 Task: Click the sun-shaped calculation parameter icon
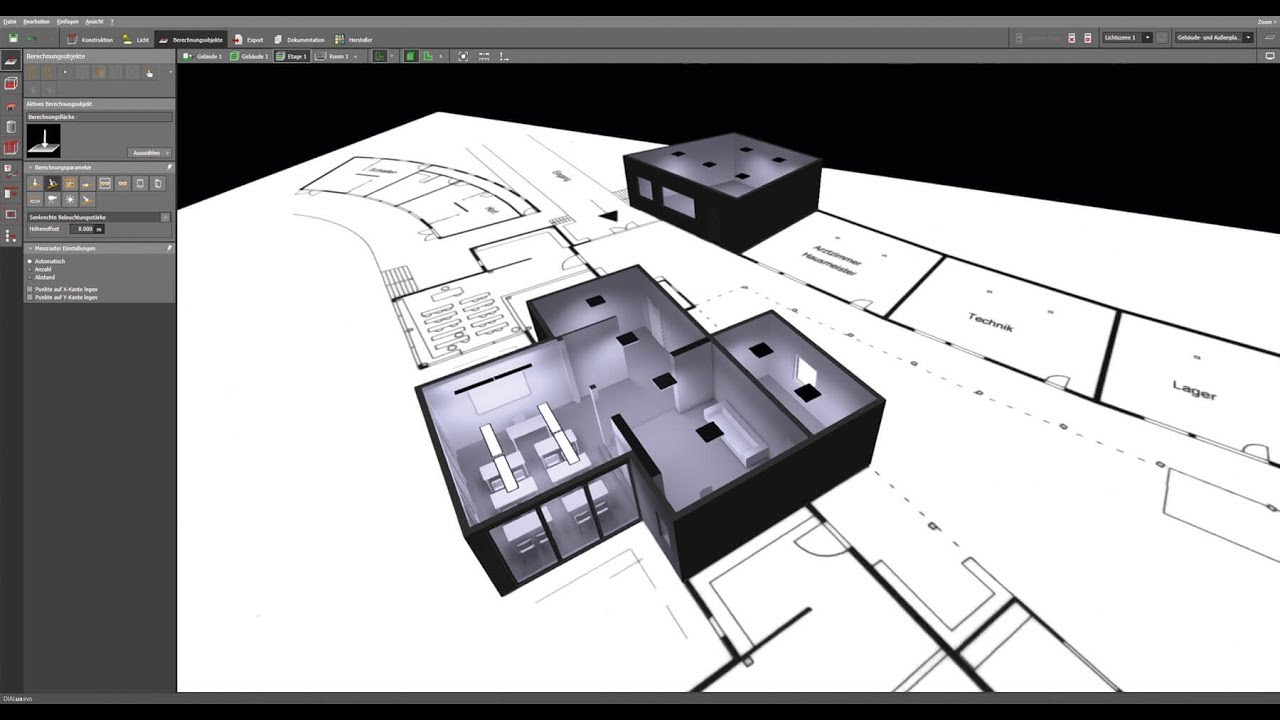[x=70, y=200]
